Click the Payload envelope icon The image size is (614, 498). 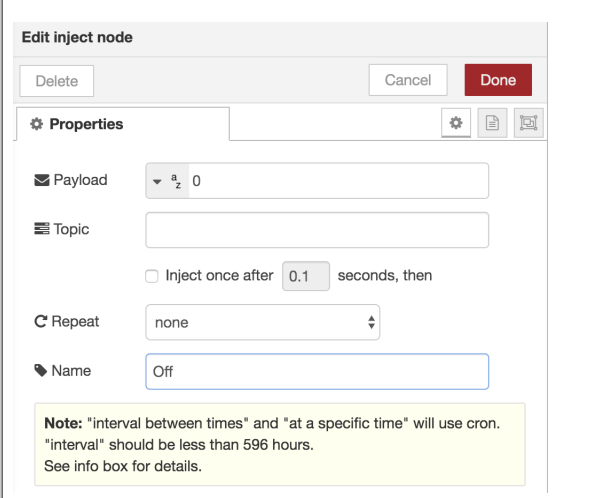42,181
